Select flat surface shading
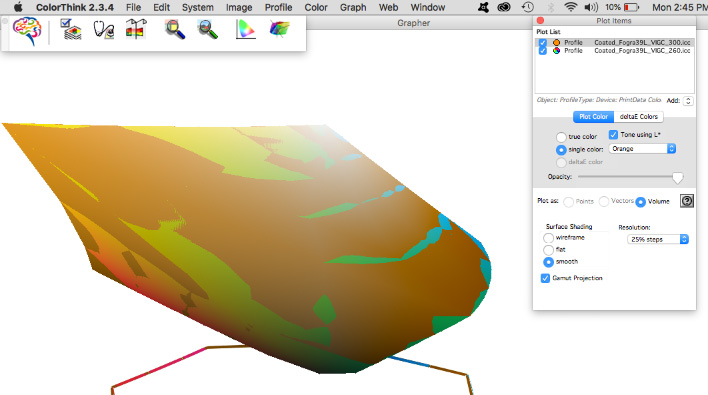This screenshot has width=708, height=395. click(548, 250)
